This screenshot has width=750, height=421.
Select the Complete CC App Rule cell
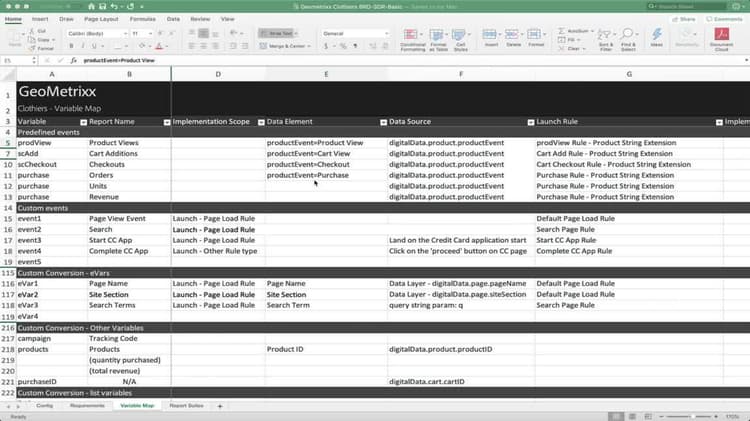[629, 251]
